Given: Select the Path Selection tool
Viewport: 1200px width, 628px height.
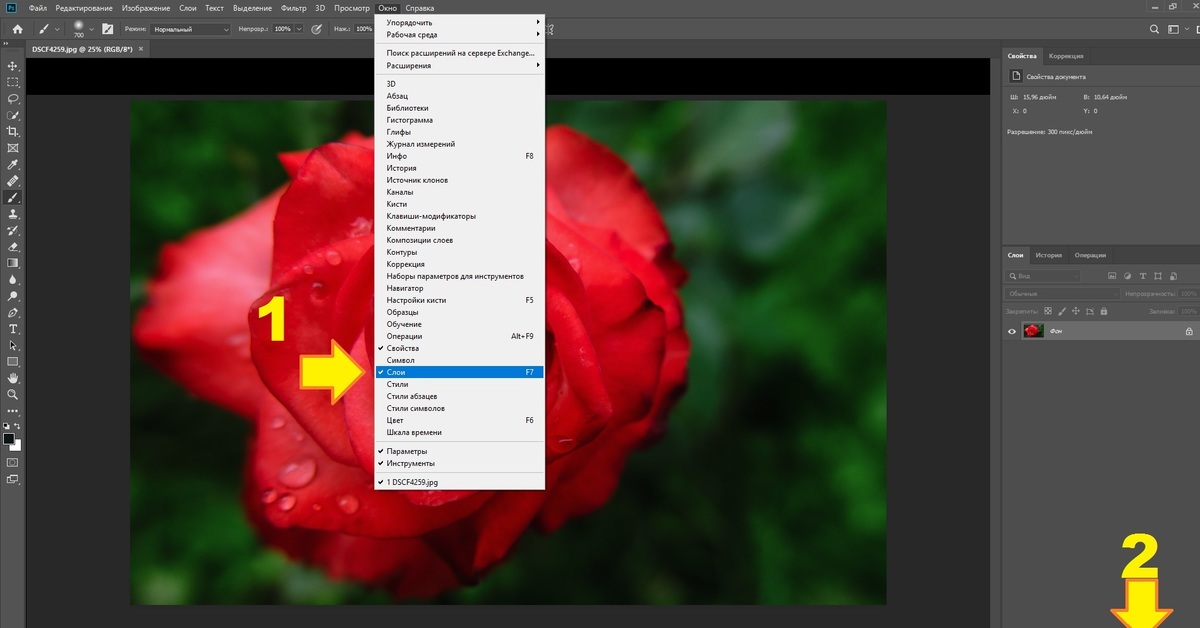Looking at the screenshot, I should [x=13, y=345].
